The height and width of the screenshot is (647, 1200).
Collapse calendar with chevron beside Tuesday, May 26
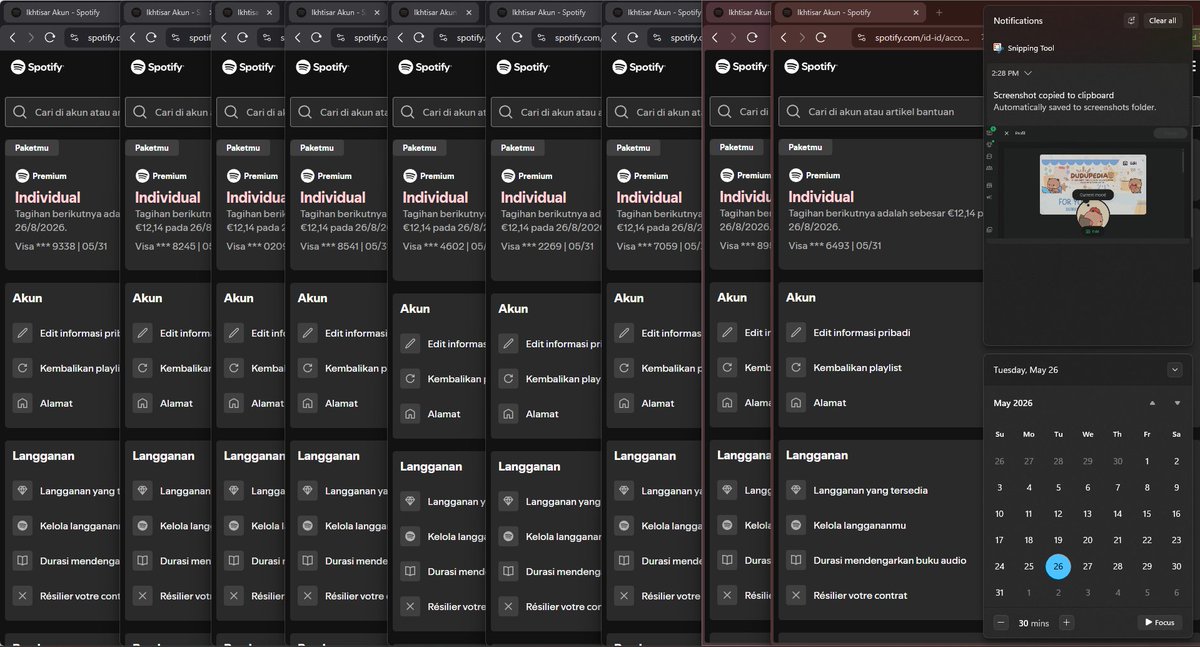tap(1174, 370)
